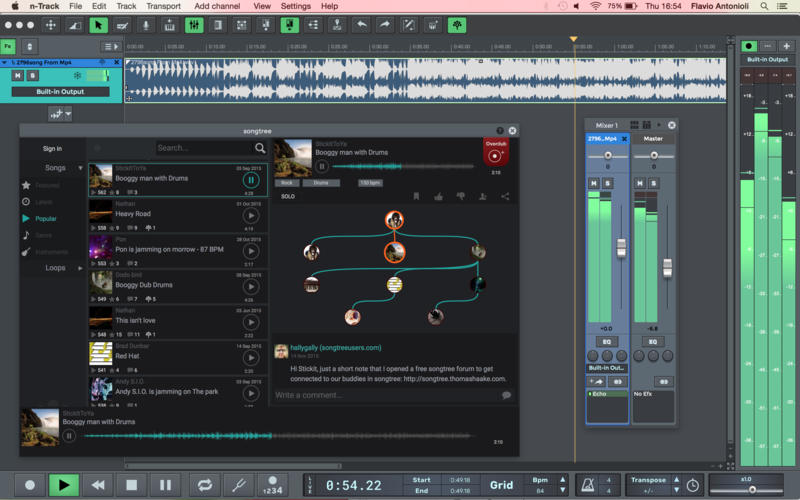Click the share icon in songtree panel

coord(505,196)
